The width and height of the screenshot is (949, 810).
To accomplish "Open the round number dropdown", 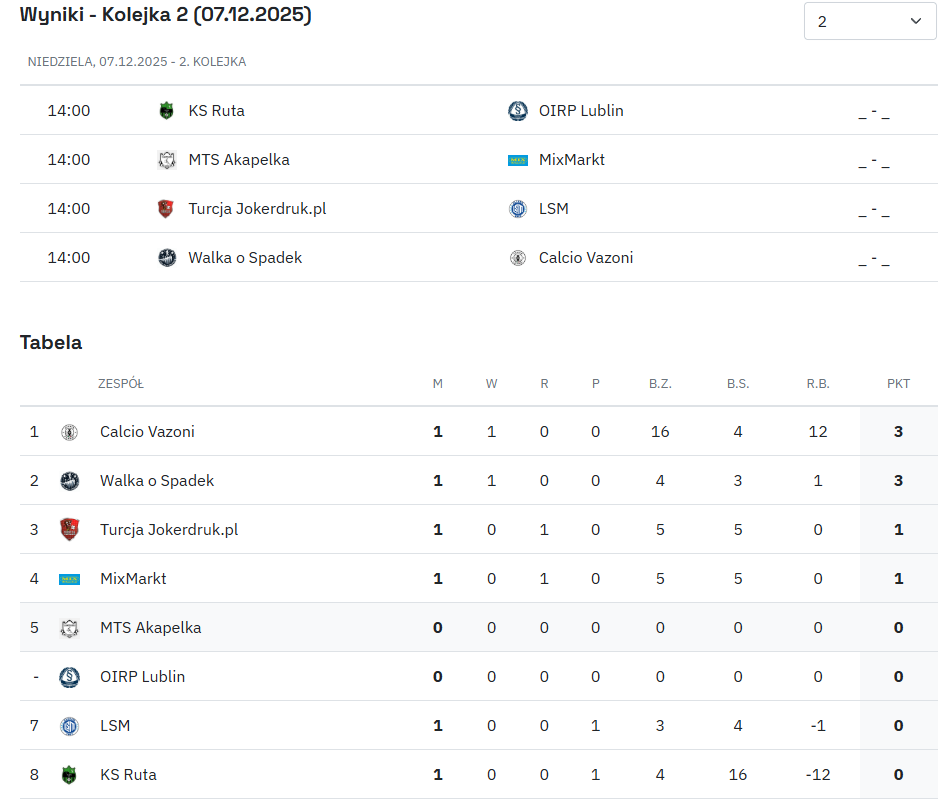I will pyautogui.click(x=869, y=21).
